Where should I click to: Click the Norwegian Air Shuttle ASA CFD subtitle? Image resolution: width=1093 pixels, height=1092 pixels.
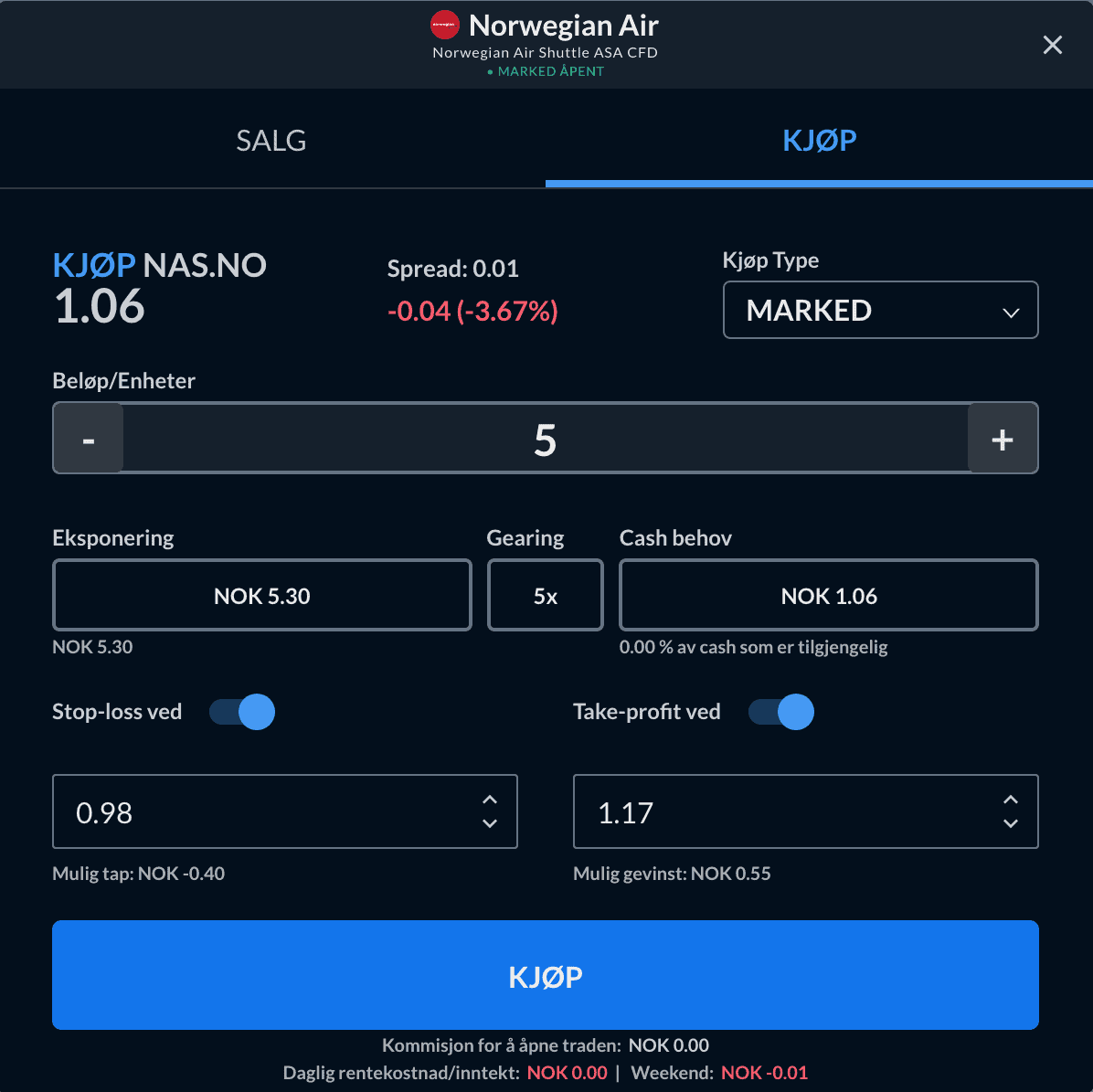coord(545,53)
